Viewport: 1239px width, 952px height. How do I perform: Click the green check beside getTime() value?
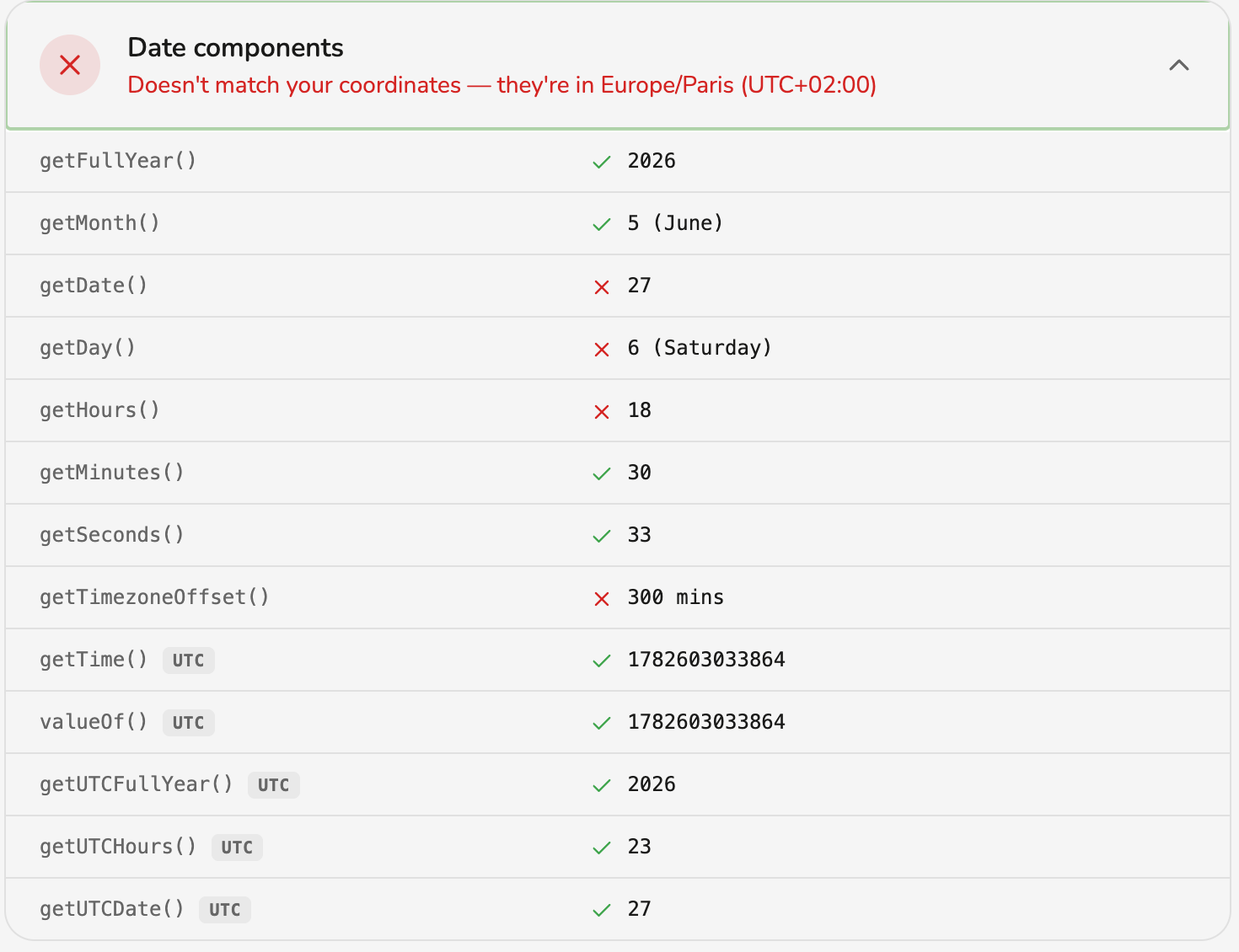coord(602,661)
